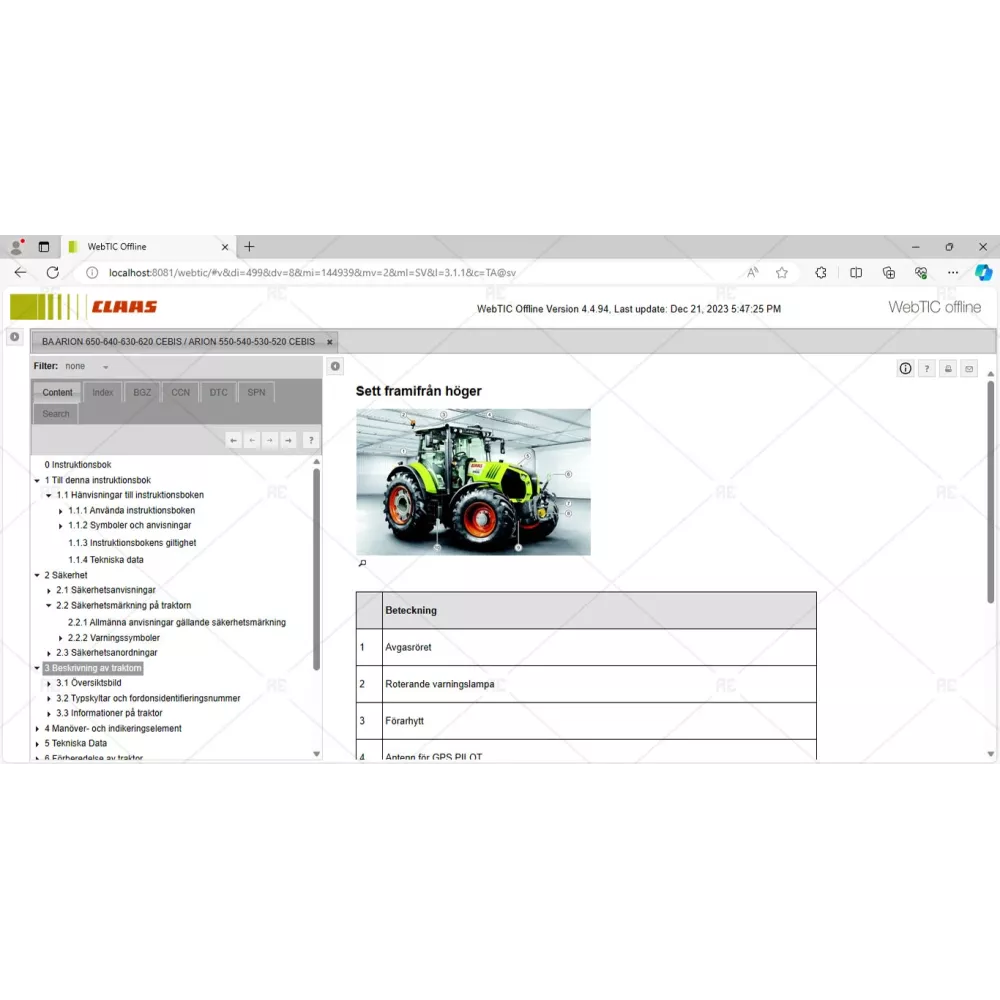
Task: Open the Search tab
Action: coord(56,414)
